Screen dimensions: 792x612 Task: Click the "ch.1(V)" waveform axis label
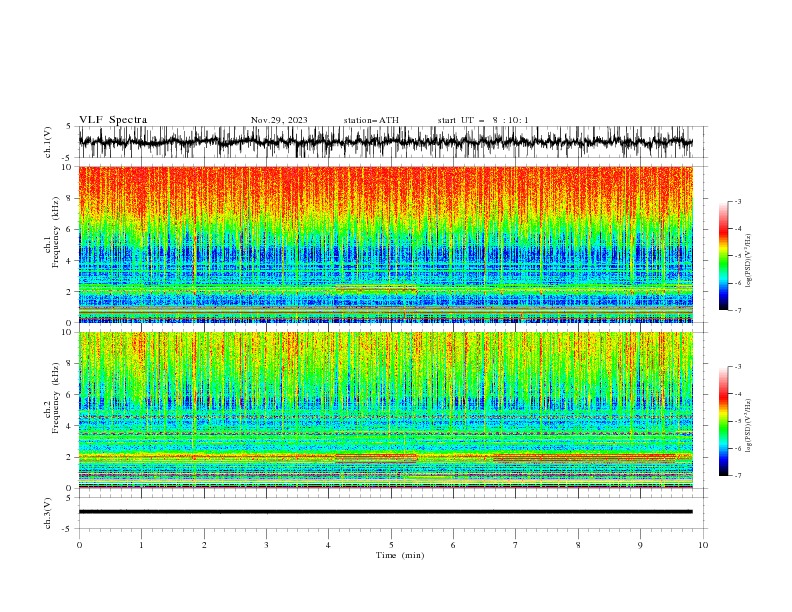pyautogui.click(x=48, y=142)
